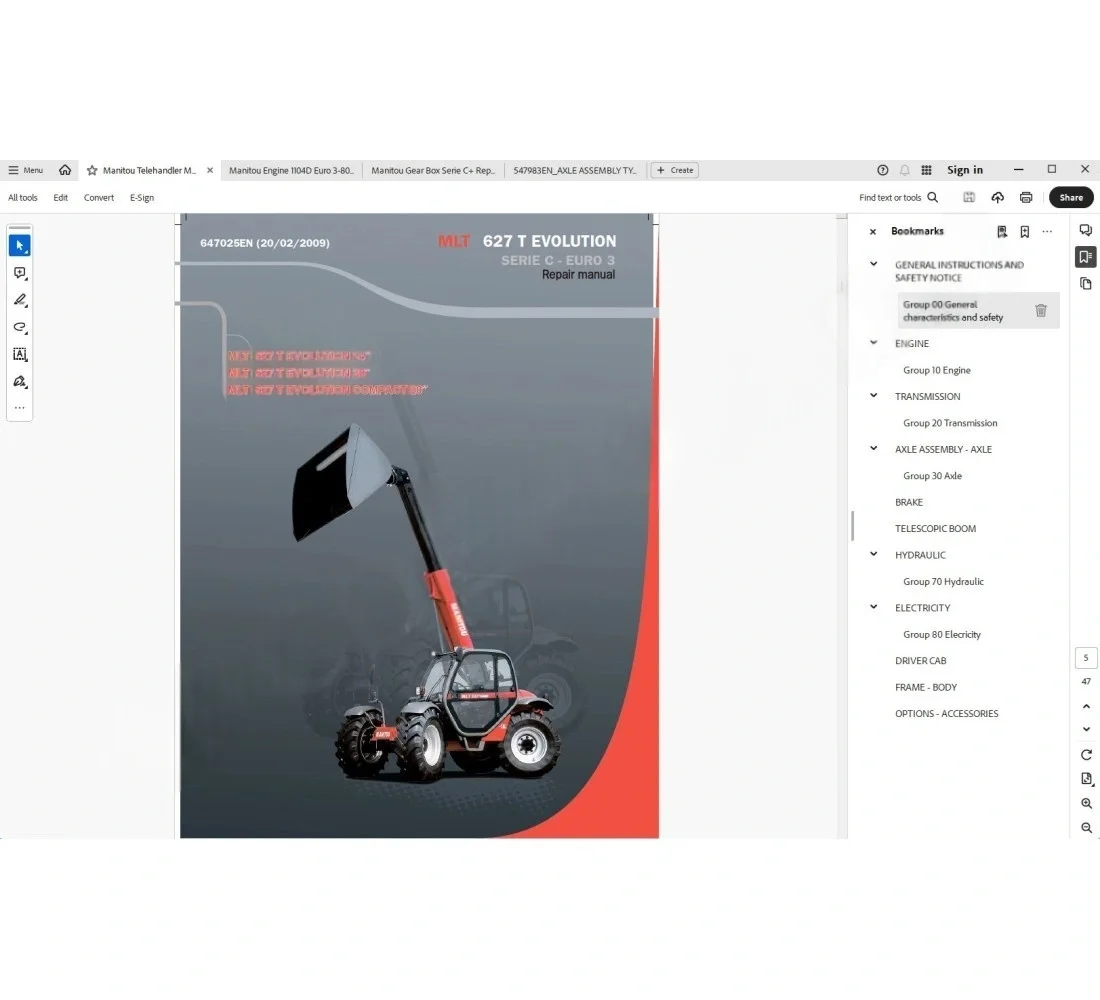The image size is (1100, 1000).
Task: Open the Bookmarks options ellipsis menu
Action: (x=1047, y=231)
